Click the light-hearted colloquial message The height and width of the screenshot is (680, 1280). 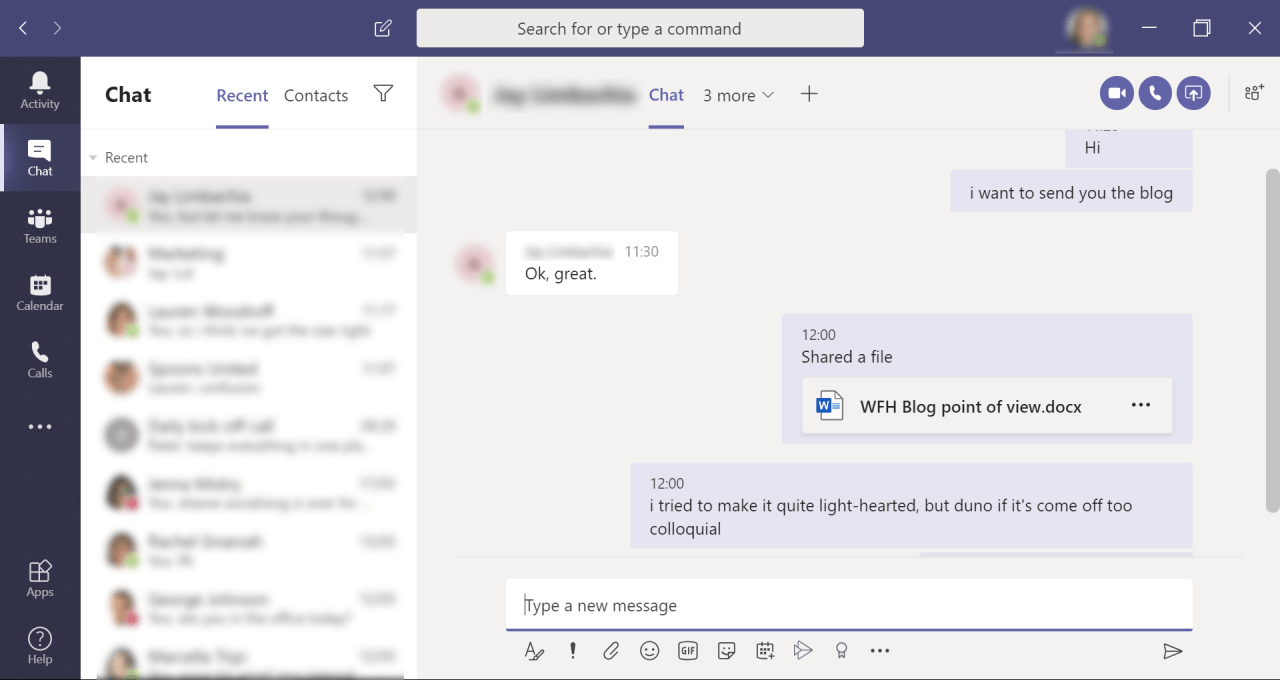tap(911, 506)
